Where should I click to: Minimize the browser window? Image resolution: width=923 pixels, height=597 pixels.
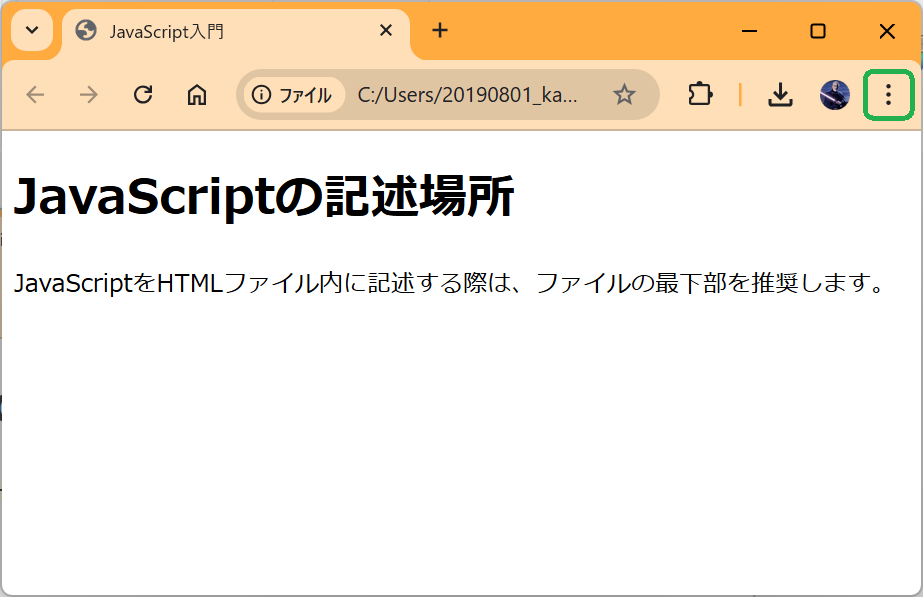pyautogui.click(x=749, y=31)
